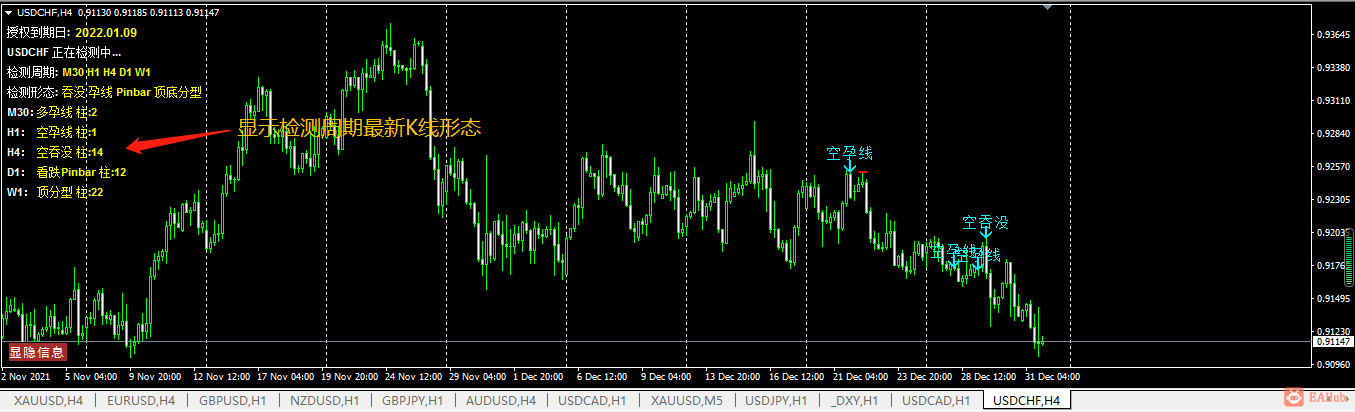Click the '17 Nov 04:00' time axis label

(x=285, y=377)
